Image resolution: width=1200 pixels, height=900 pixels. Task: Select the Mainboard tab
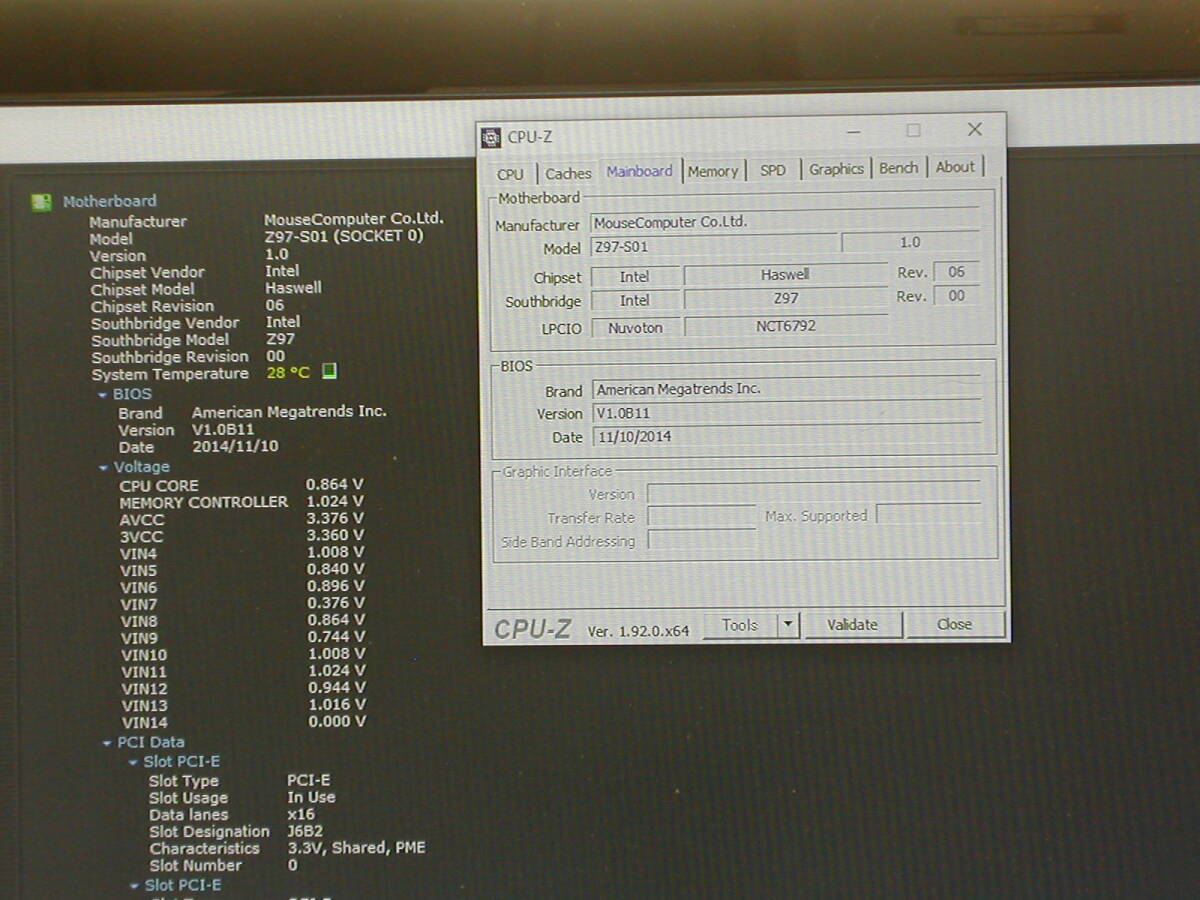point(639,171)
